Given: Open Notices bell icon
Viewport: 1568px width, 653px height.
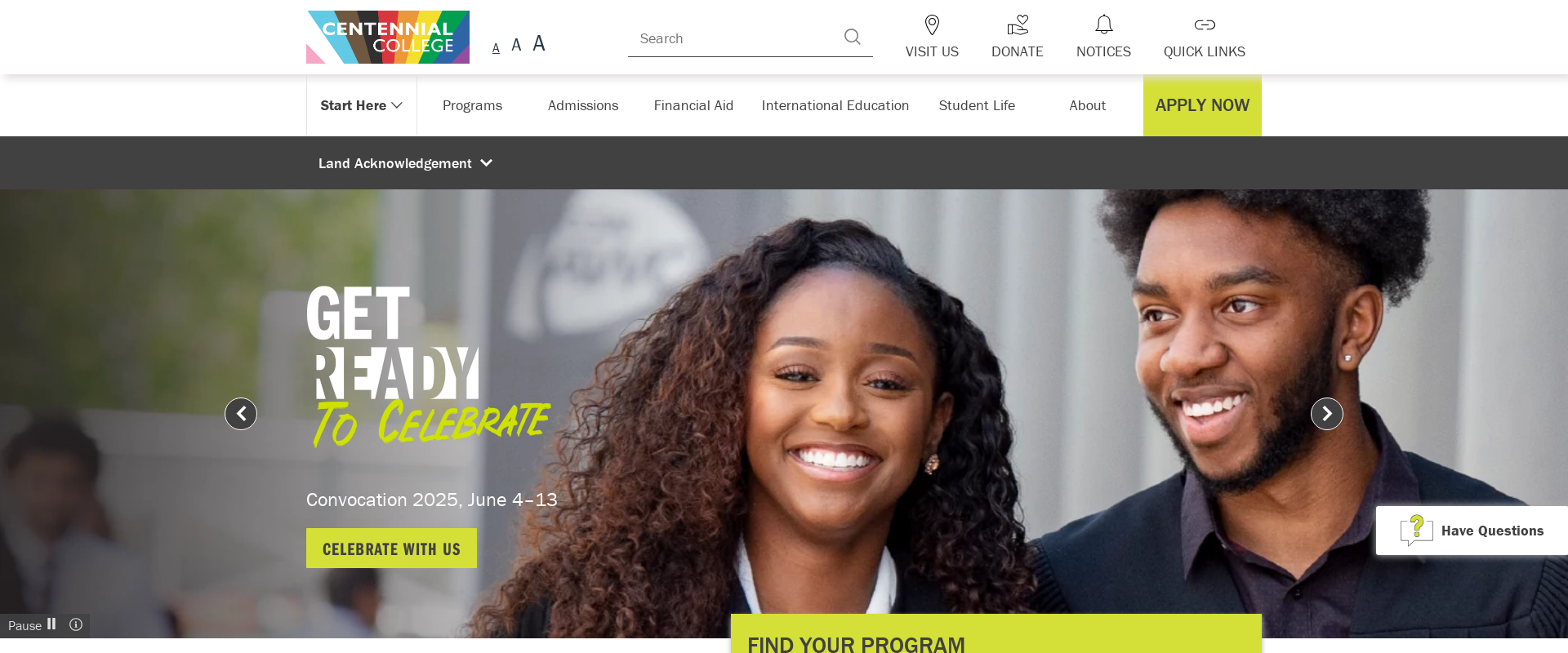Looking at the screenshot, I should [x=1104, y=24].
